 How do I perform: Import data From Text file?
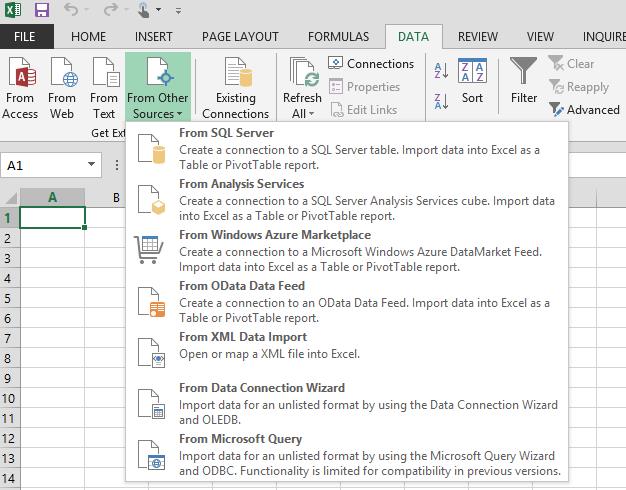tap(104, 87)
